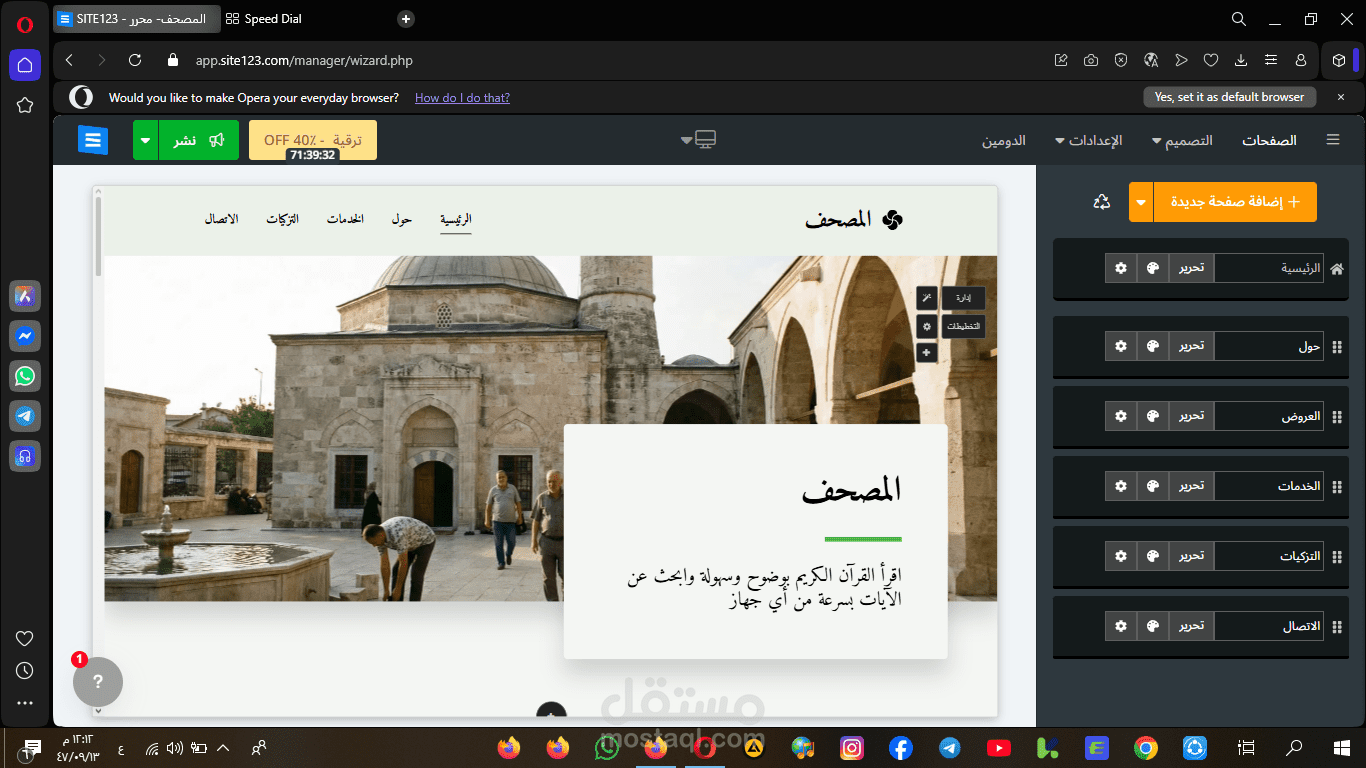This screenshot has width=1366, height=768.
Task: Click Opera downloads icon
Action: 1241,60
